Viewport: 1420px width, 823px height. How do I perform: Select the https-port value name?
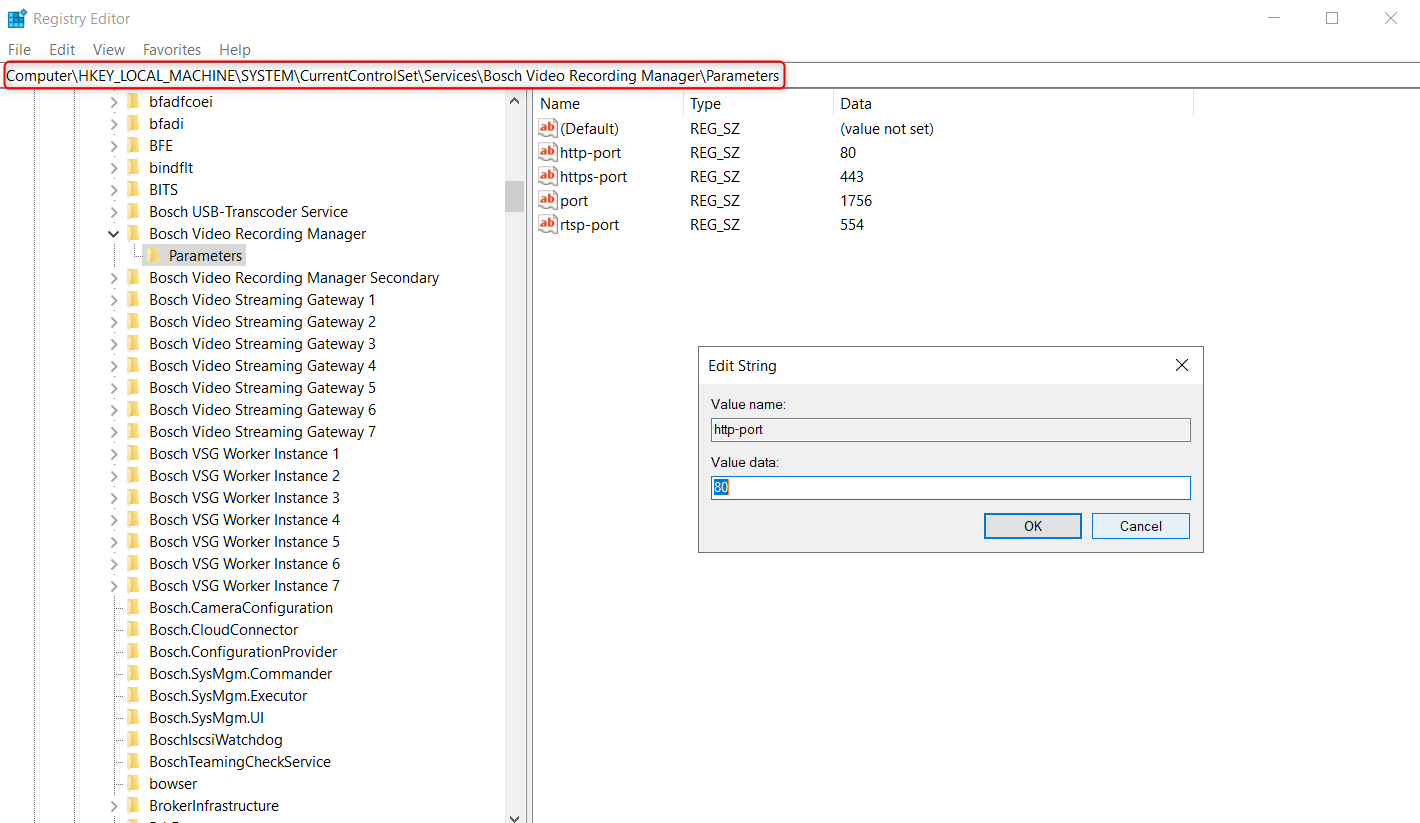point(594,176)
